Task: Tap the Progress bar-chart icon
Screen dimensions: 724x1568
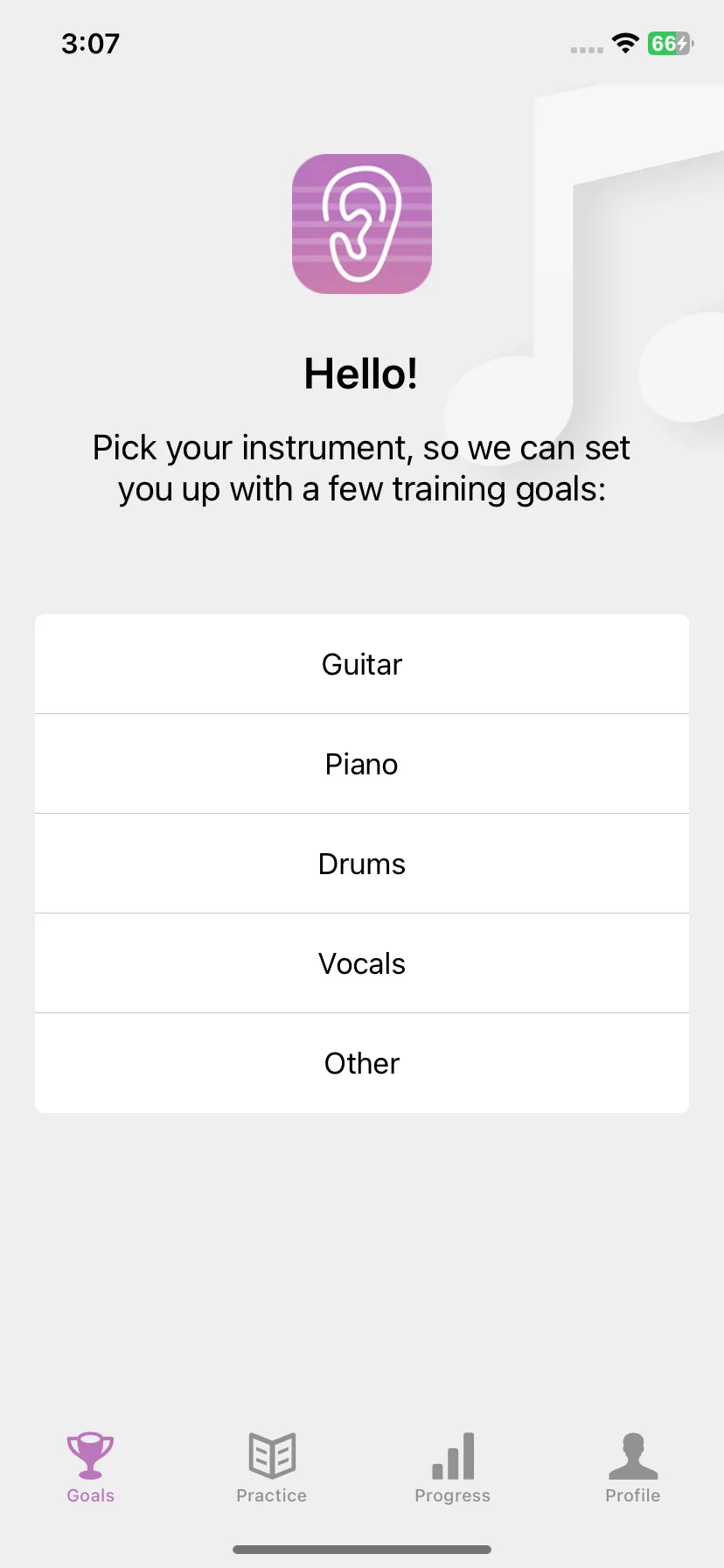Action: coord(453,1455)
